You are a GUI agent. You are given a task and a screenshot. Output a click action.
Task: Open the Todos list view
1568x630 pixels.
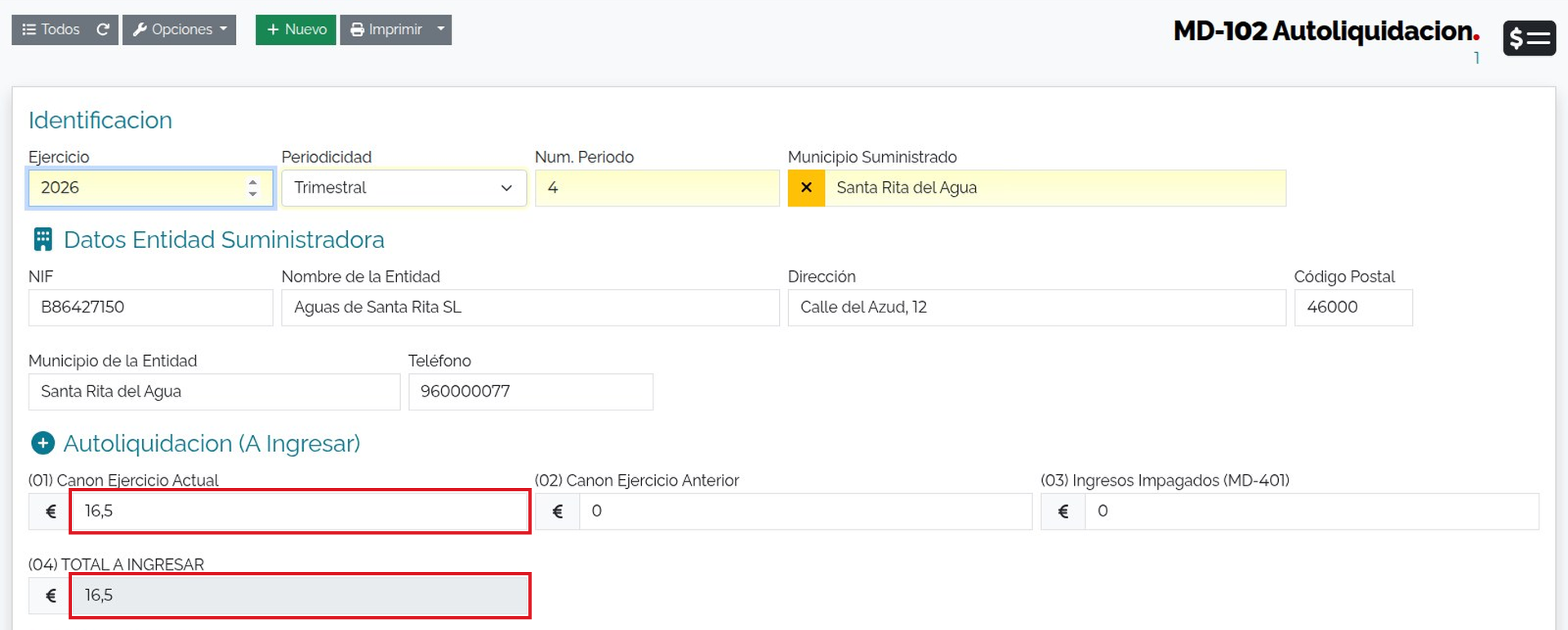click(51, 29)
